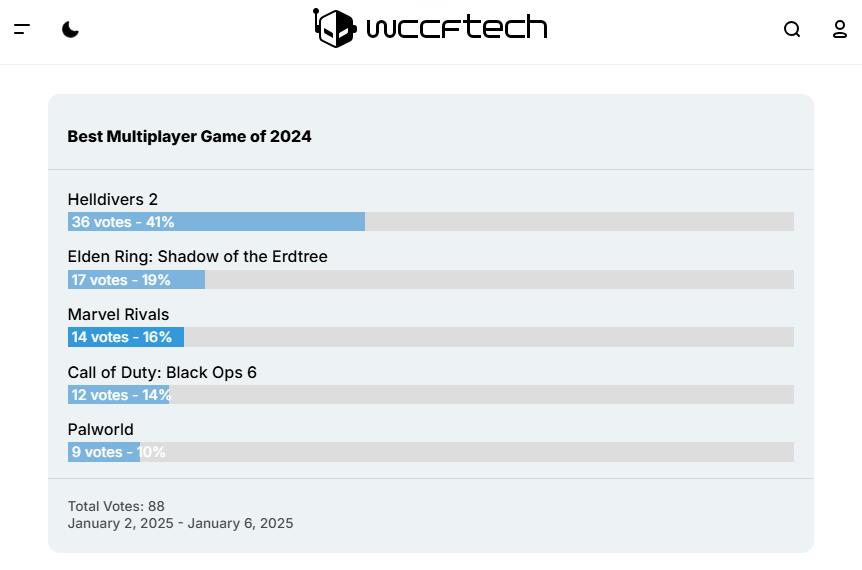Image resolution: width=862 pixels, height=570 pixels.
Task: Select the Palworld option label
Action: click(x=101, y=429)
